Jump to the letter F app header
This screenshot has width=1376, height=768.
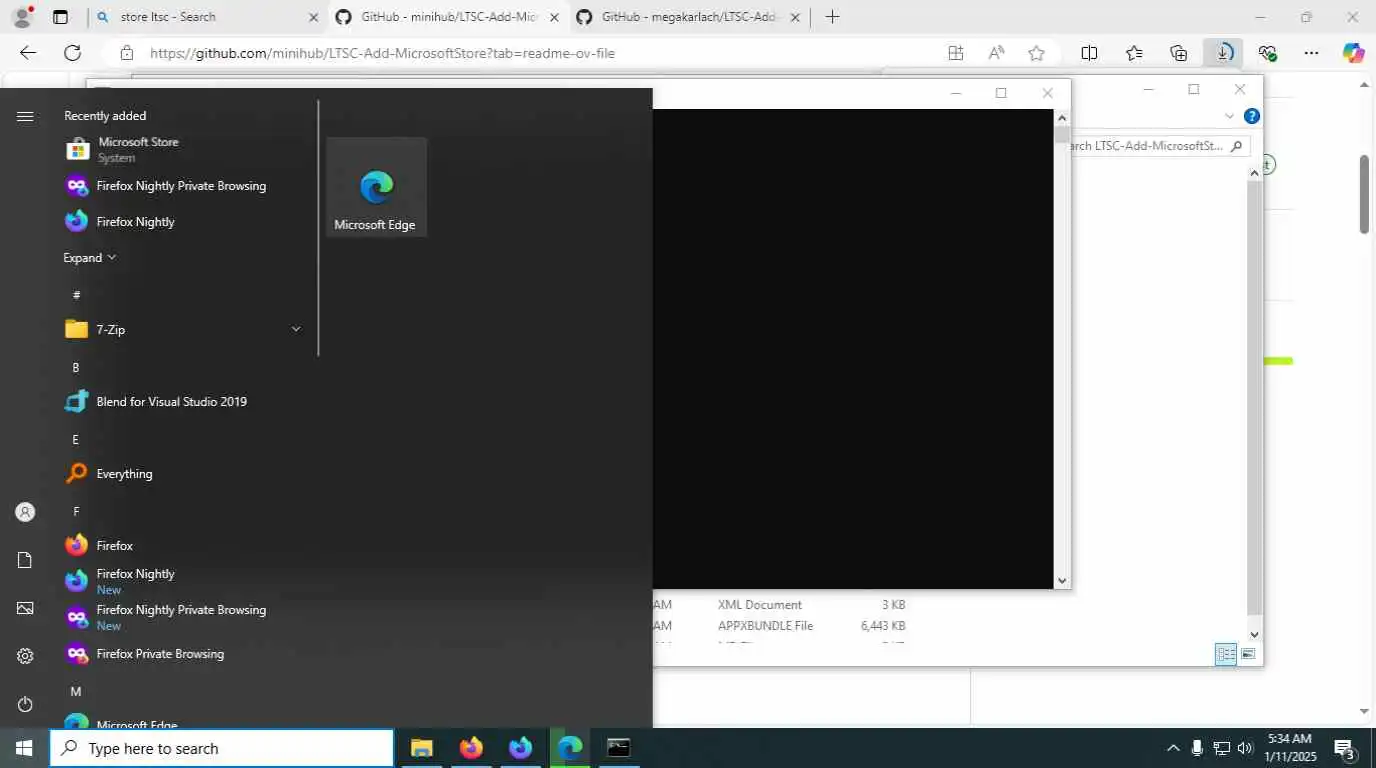point(76,512)
